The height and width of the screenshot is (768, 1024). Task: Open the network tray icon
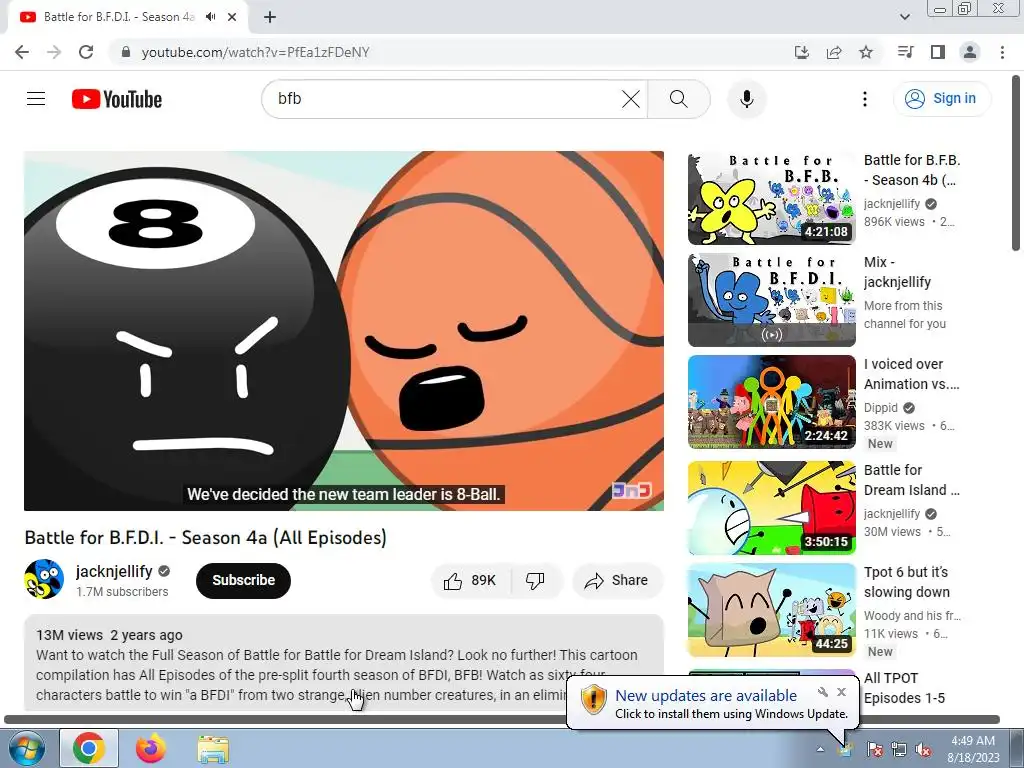(899, 749)
